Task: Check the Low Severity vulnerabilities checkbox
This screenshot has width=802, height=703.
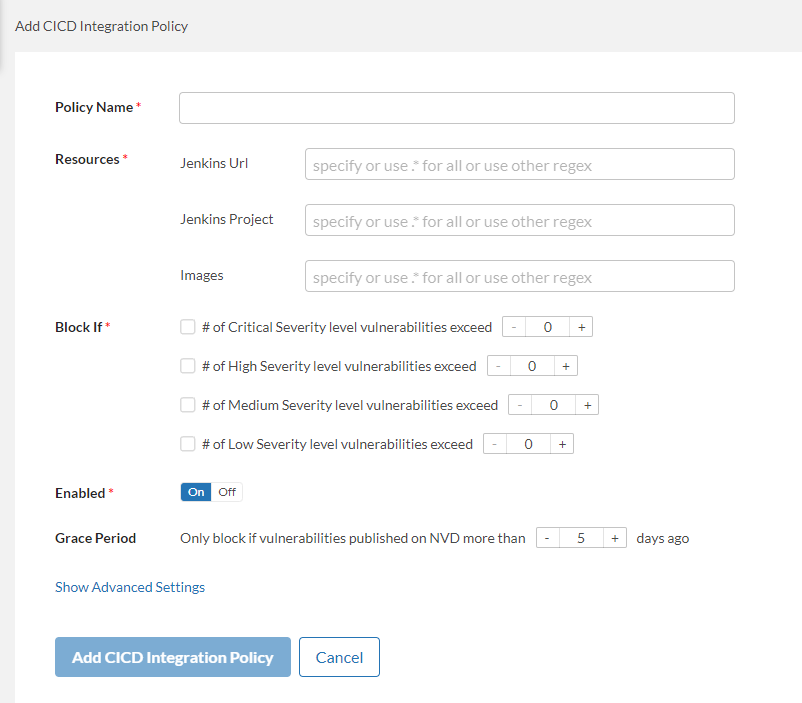Action: [187, 444]
